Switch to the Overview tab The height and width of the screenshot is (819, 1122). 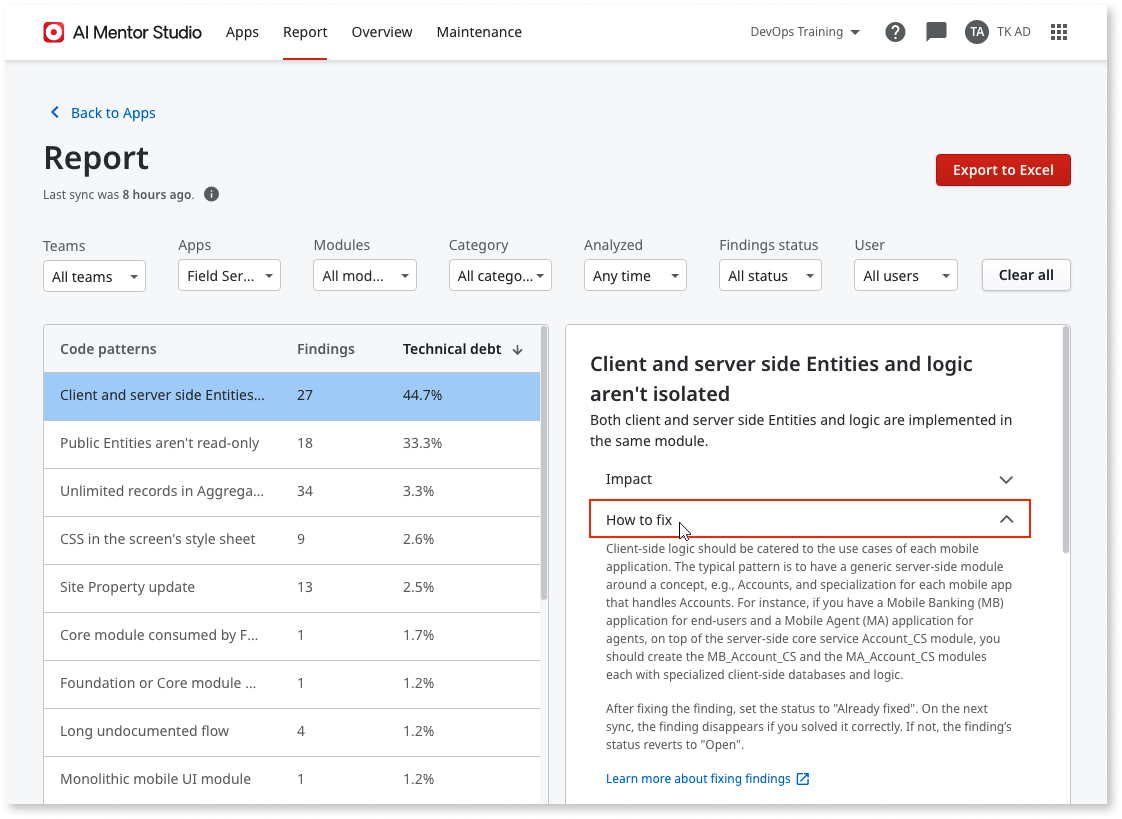[382, 32]
